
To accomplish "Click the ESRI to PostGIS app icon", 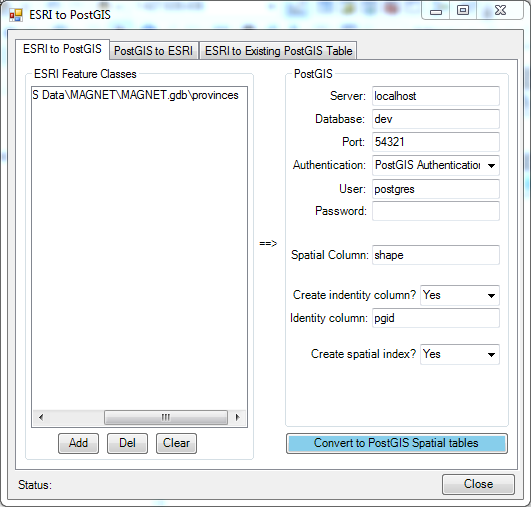I will point(16,15).
